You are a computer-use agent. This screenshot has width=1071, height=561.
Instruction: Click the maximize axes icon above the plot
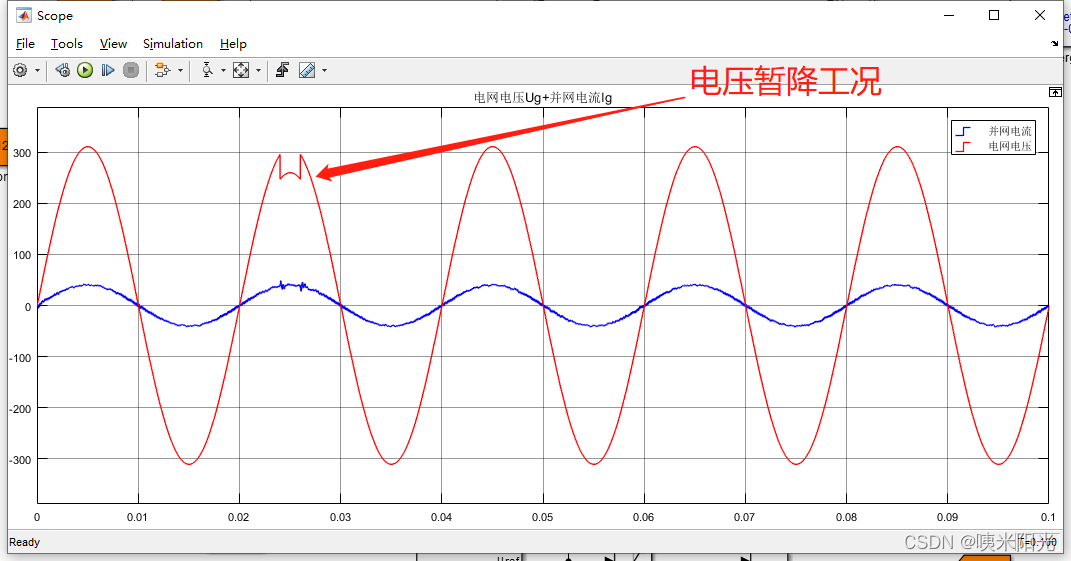point(1055,92)
